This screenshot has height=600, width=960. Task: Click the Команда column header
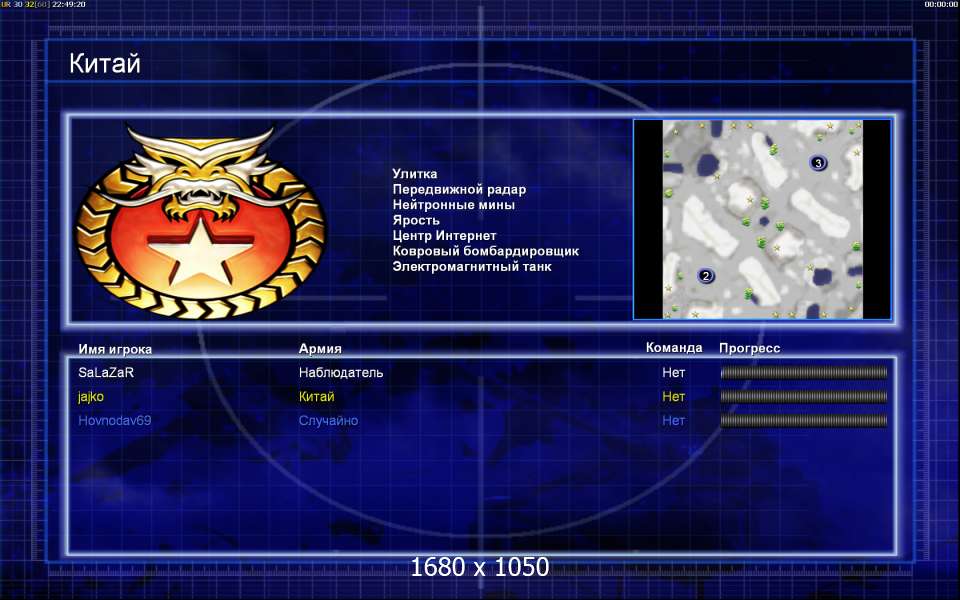click(x=674, y=348)
